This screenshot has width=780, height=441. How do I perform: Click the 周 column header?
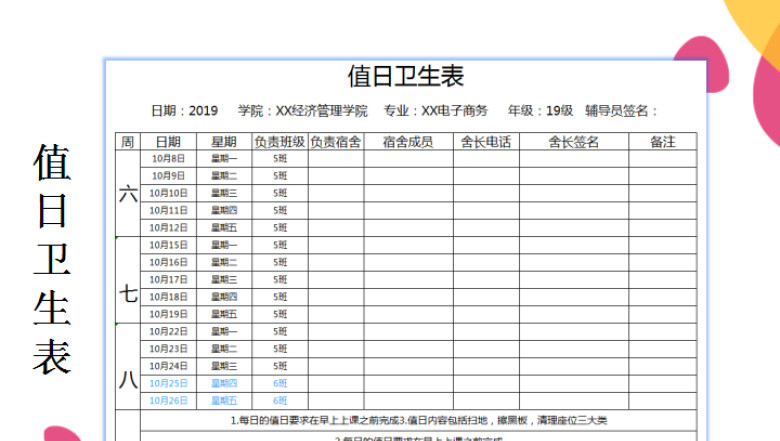pos(128,142)
